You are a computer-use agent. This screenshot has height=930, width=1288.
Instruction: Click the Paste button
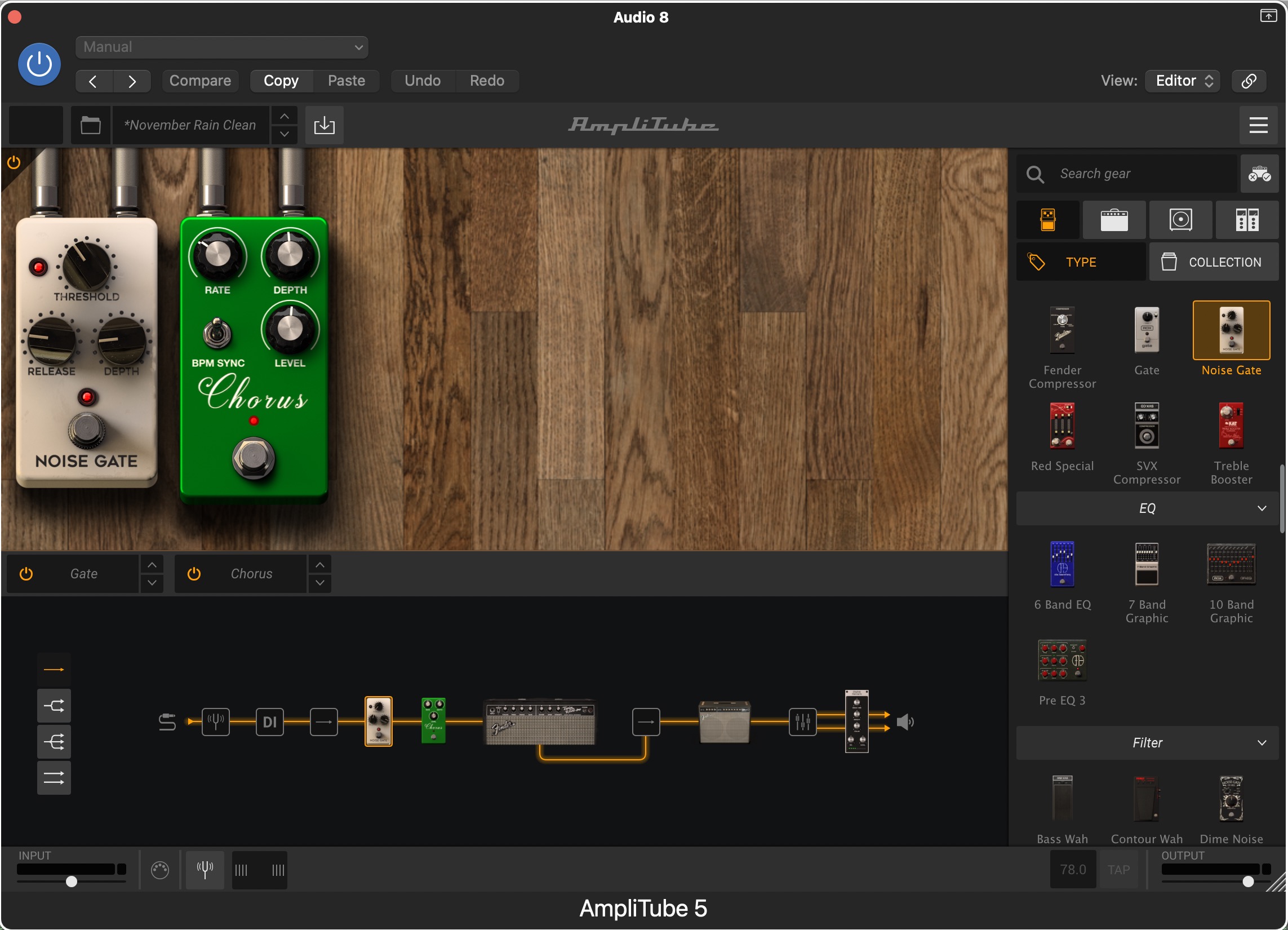(347, 81)
